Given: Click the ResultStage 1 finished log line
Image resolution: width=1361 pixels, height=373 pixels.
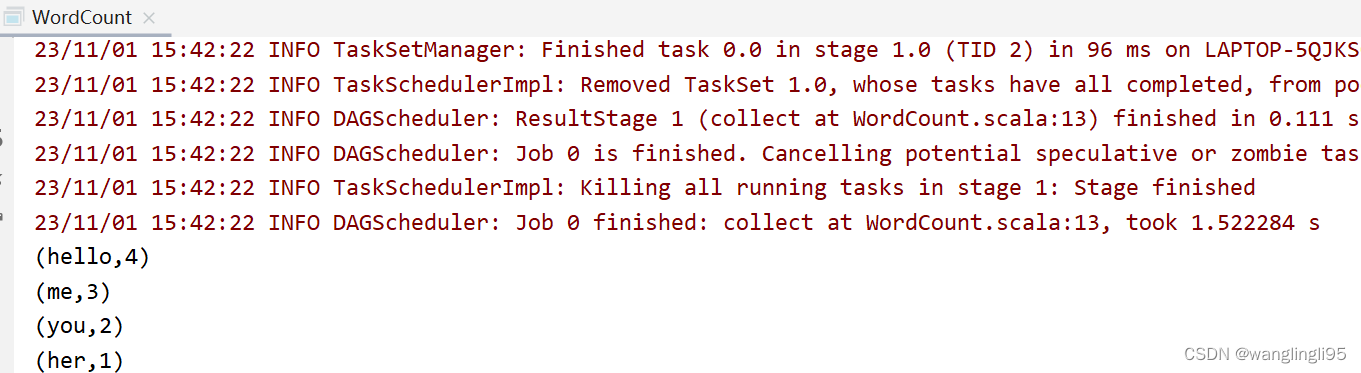Looking at the screenshot, I should (697, 119).
